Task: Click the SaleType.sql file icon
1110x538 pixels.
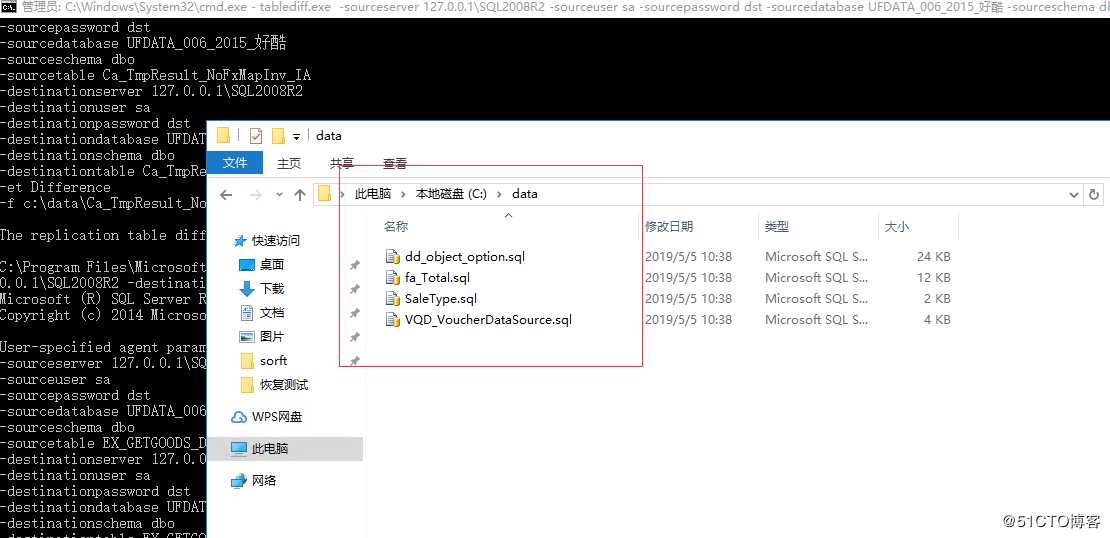Action: pyautogui.click(x=393, y=299)
